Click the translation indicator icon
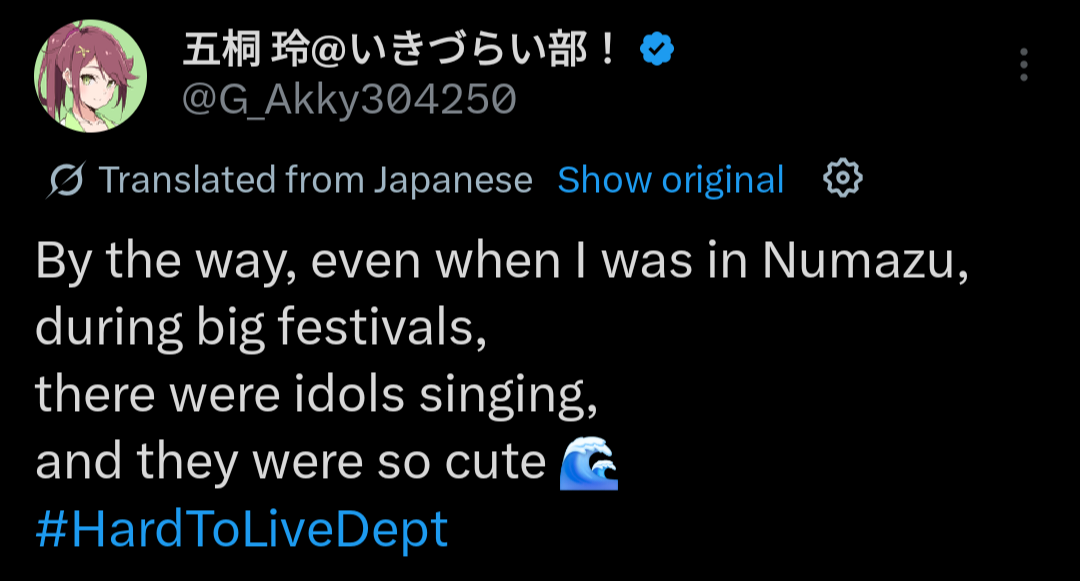1080x581 pixels. (65, 180)
